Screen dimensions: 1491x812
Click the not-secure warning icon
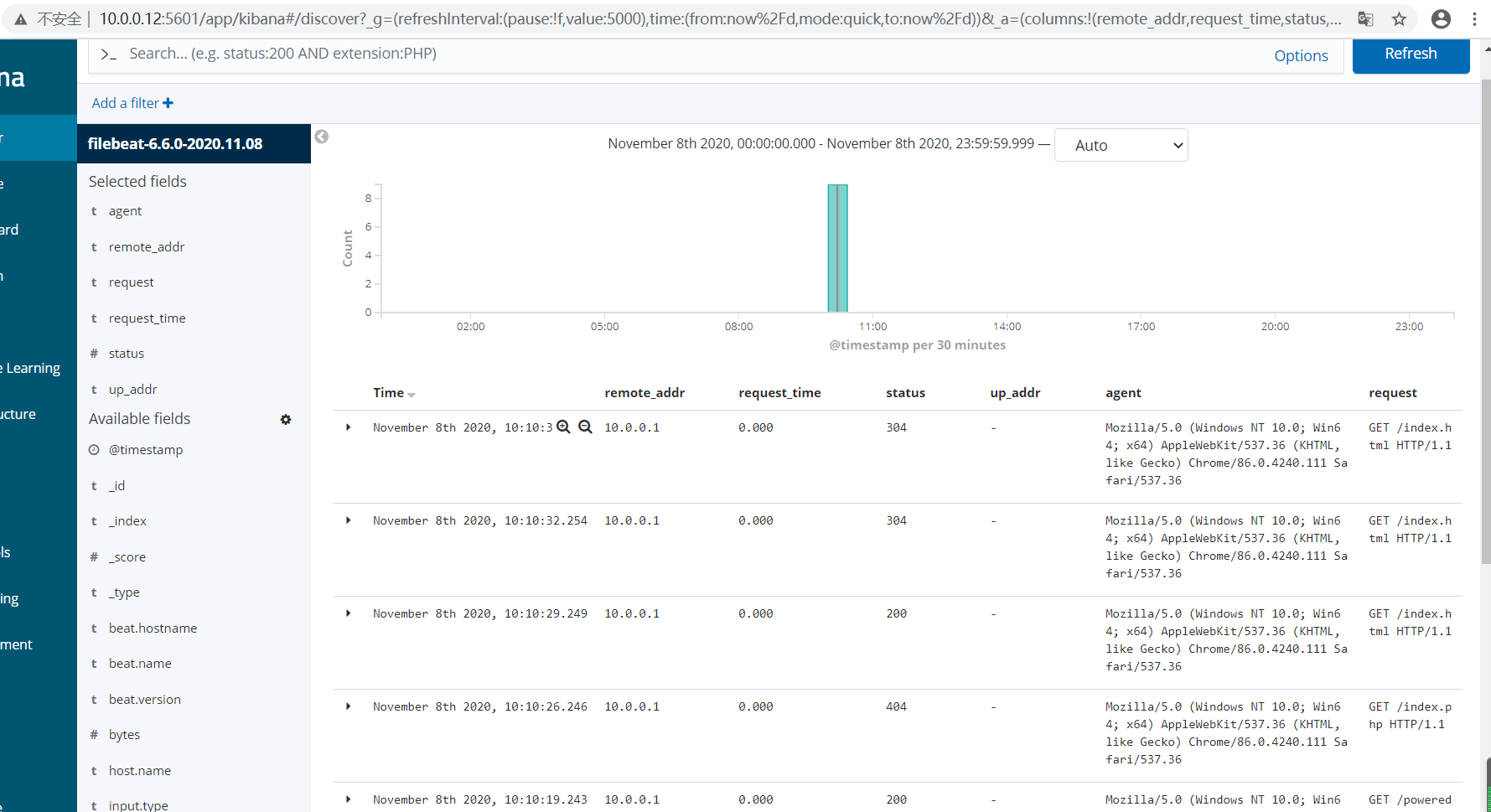point(21,19)
